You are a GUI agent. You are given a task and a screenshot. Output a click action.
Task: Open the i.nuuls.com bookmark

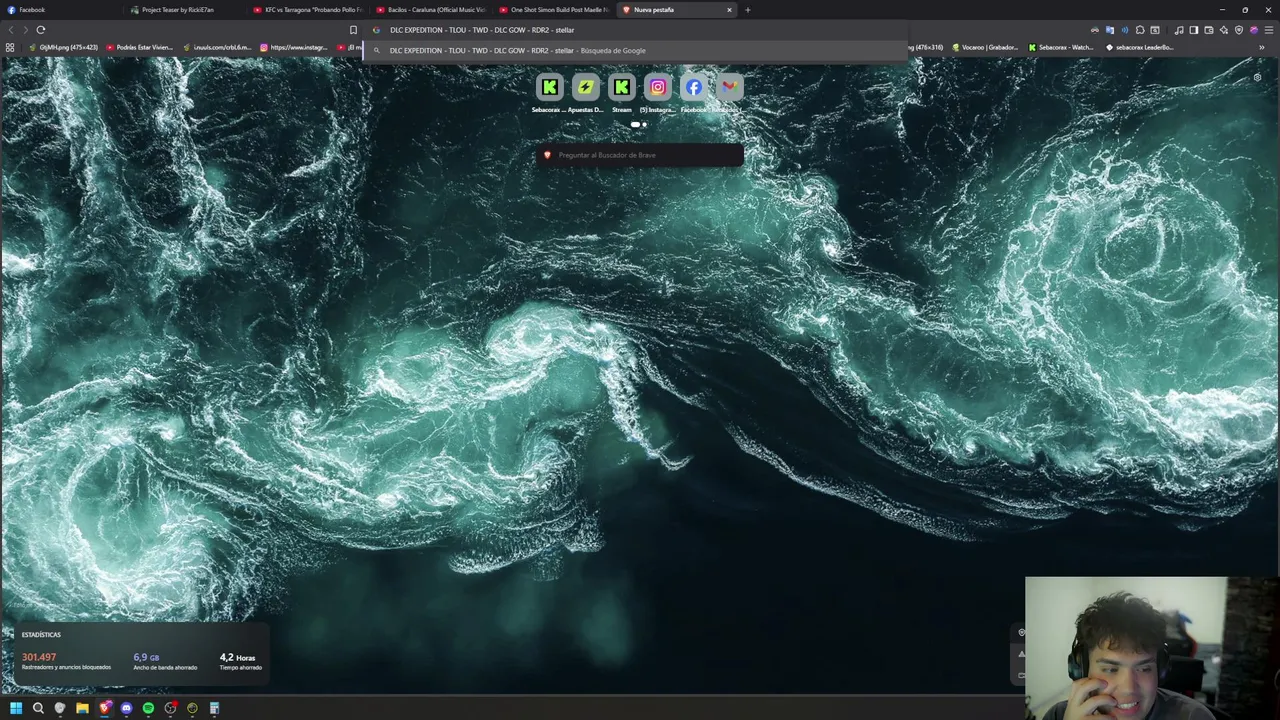[216, 47]
